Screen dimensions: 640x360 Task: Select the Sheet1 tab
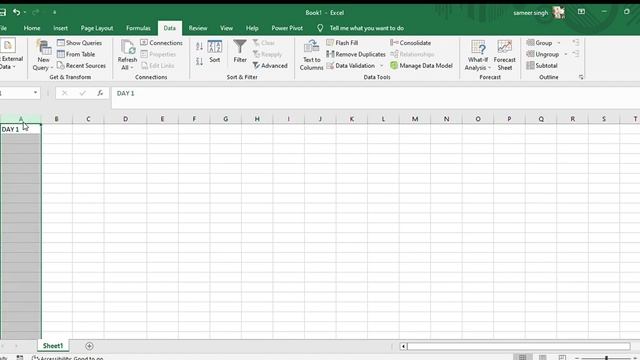tap(53, 346)
